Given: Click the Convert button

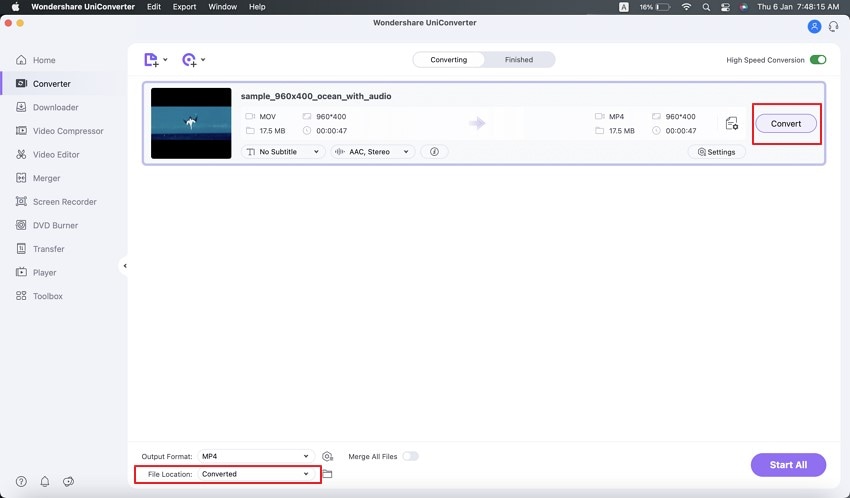Looking at the screenshot, I should tap(786, 124).
